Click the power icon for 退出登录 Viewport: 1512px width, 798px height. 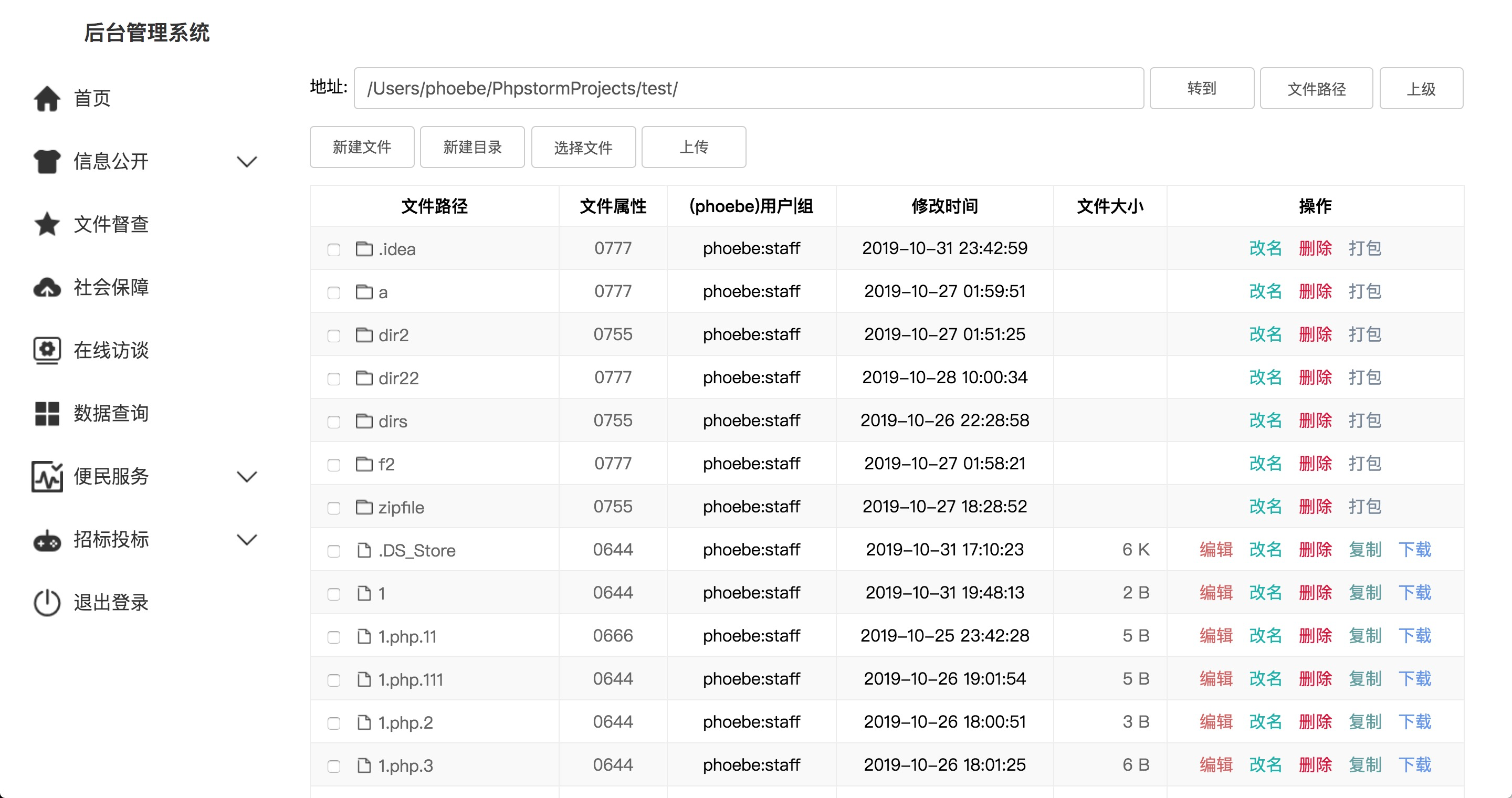click(x=47, y=603)
